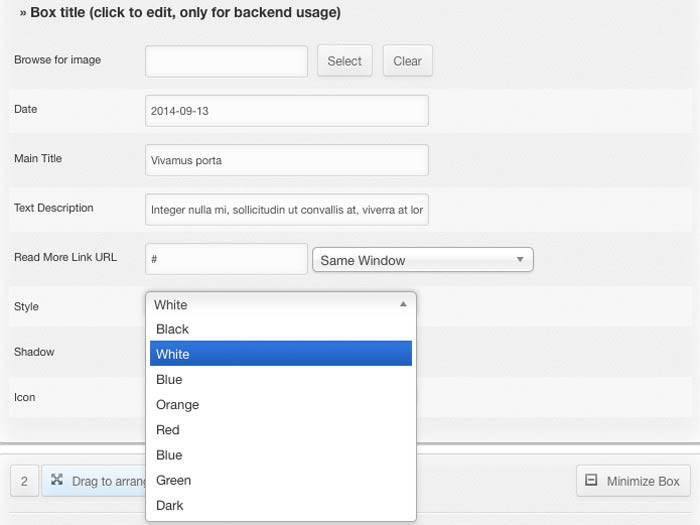Focus the Date field showing 2014-09-13
The image size is (700, 525).
pyautogui.click(x=286, y=111)
